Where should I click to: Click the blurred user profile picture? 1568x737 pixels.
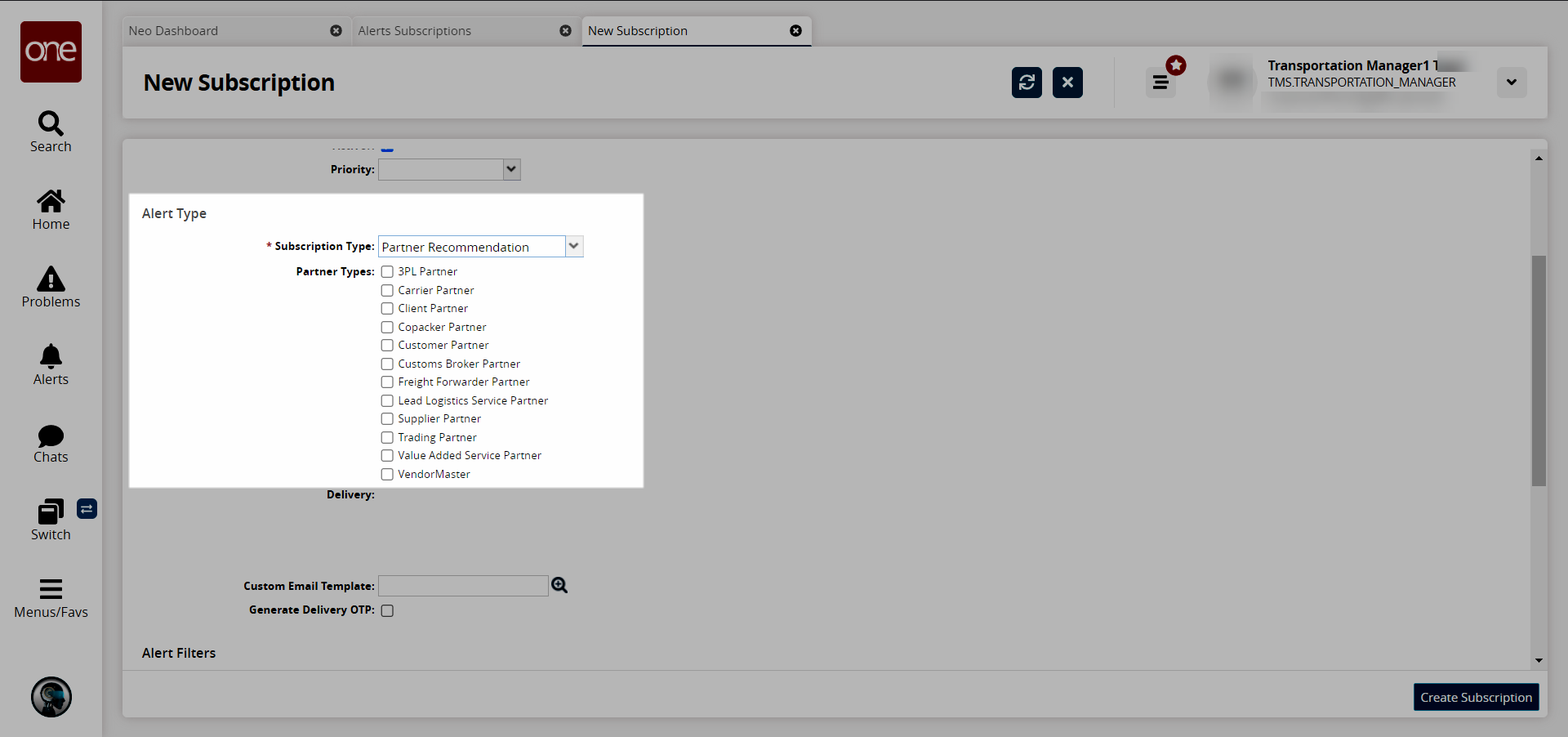click(1232, 80)
